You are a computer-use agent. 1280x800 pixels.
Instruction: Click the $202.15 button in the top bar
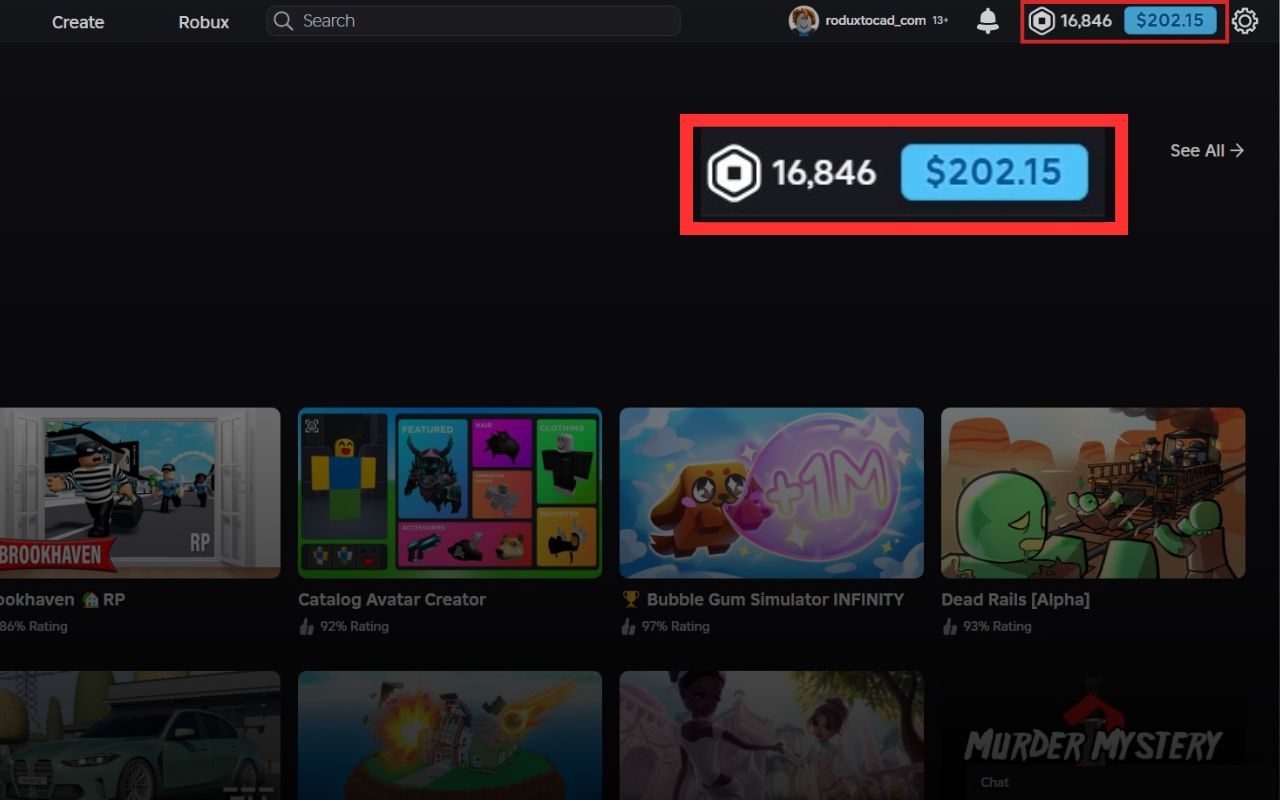1171,19
